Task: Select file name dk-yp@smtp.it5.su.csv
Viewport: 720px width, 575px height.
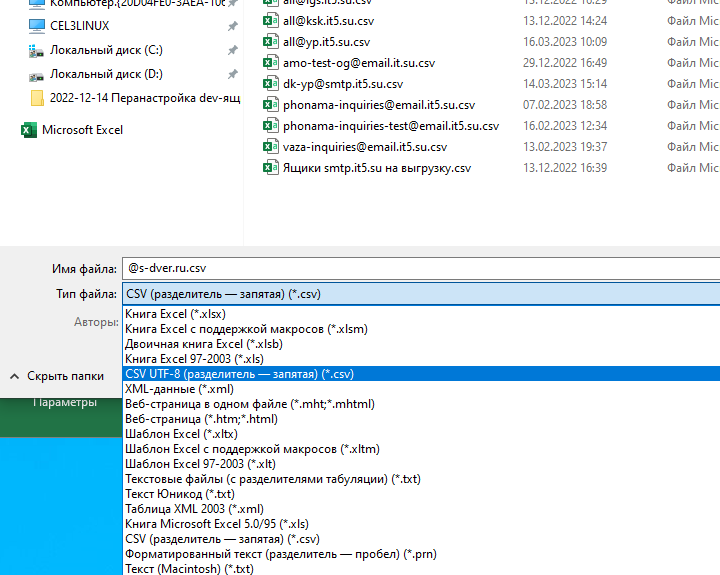Action: pyautogui.click(x=343, y=85)
